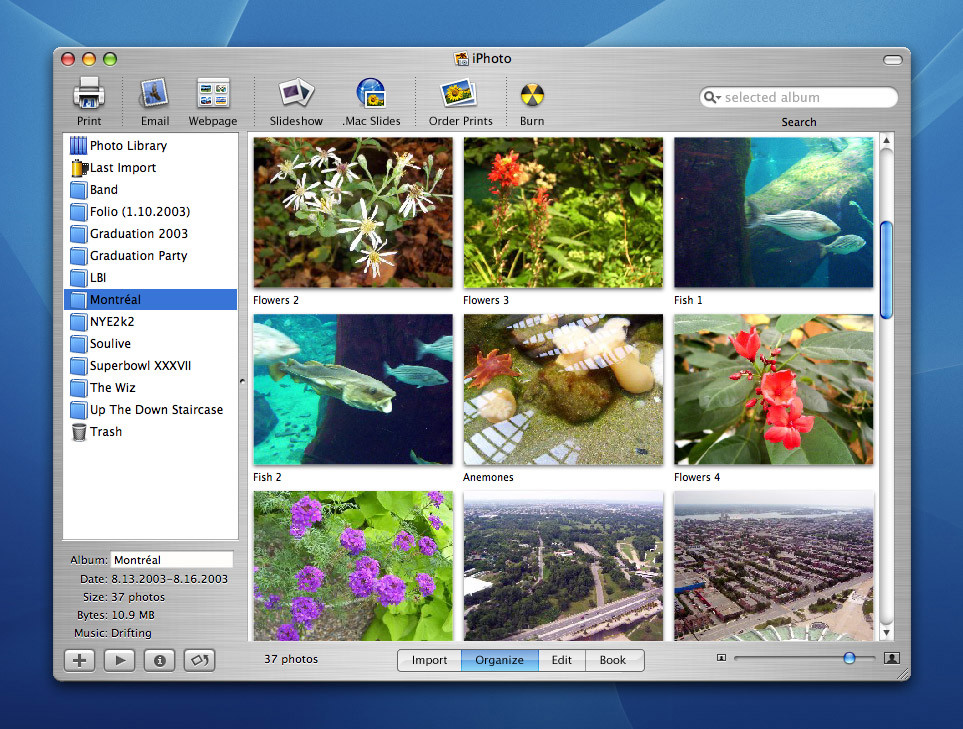Select the Anemones photo thumbnail
Screen dimensions: 963x729
click(563, 389)
